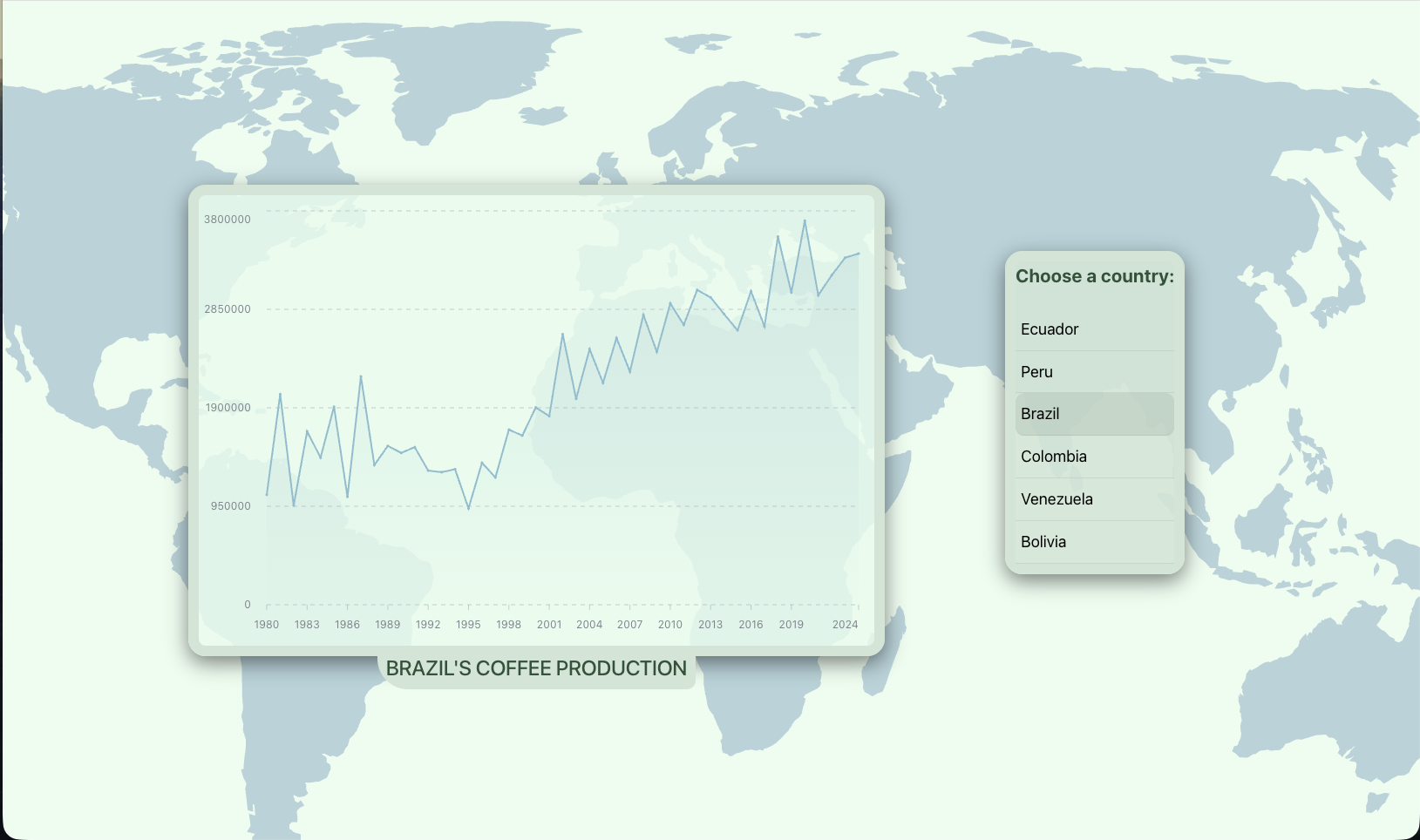Image resolution: width=1420 pixels, height=840 pixels.
Task: Click the 2004 x-axis year label
Action: [x=589, y=625]
